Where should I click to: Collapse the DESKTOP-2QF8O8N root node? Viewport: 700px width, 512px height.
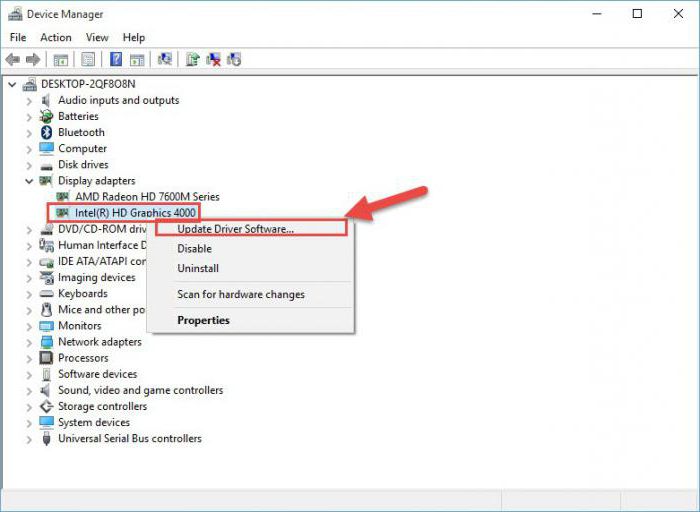12,84
